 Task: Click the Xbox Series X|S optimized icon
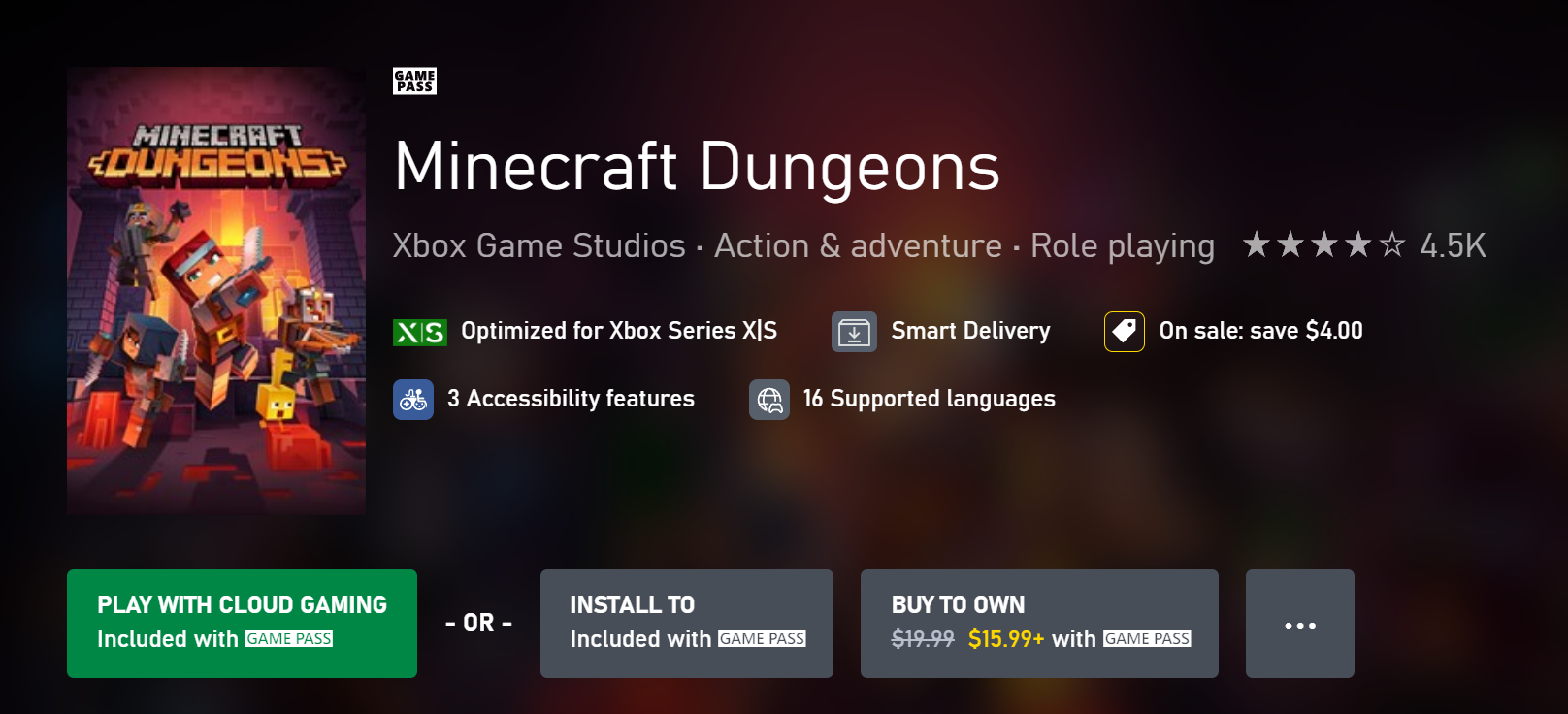419,332
